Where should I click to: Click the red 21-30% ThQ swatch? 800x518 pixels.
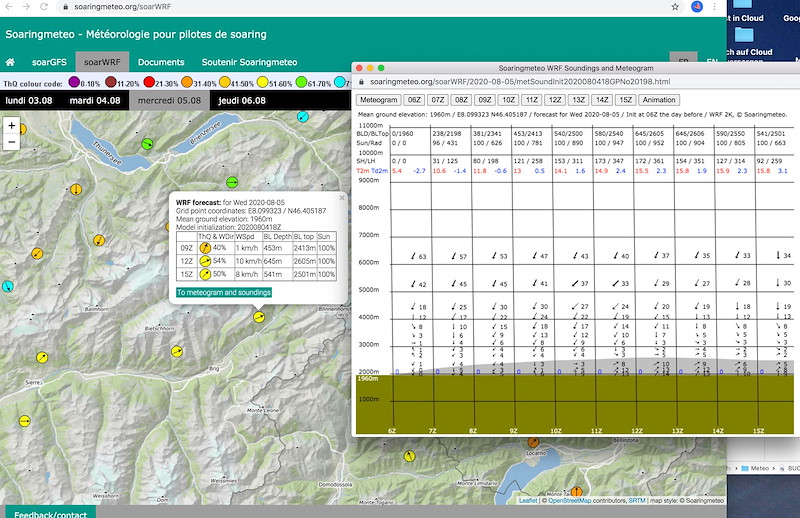(149, 82)
